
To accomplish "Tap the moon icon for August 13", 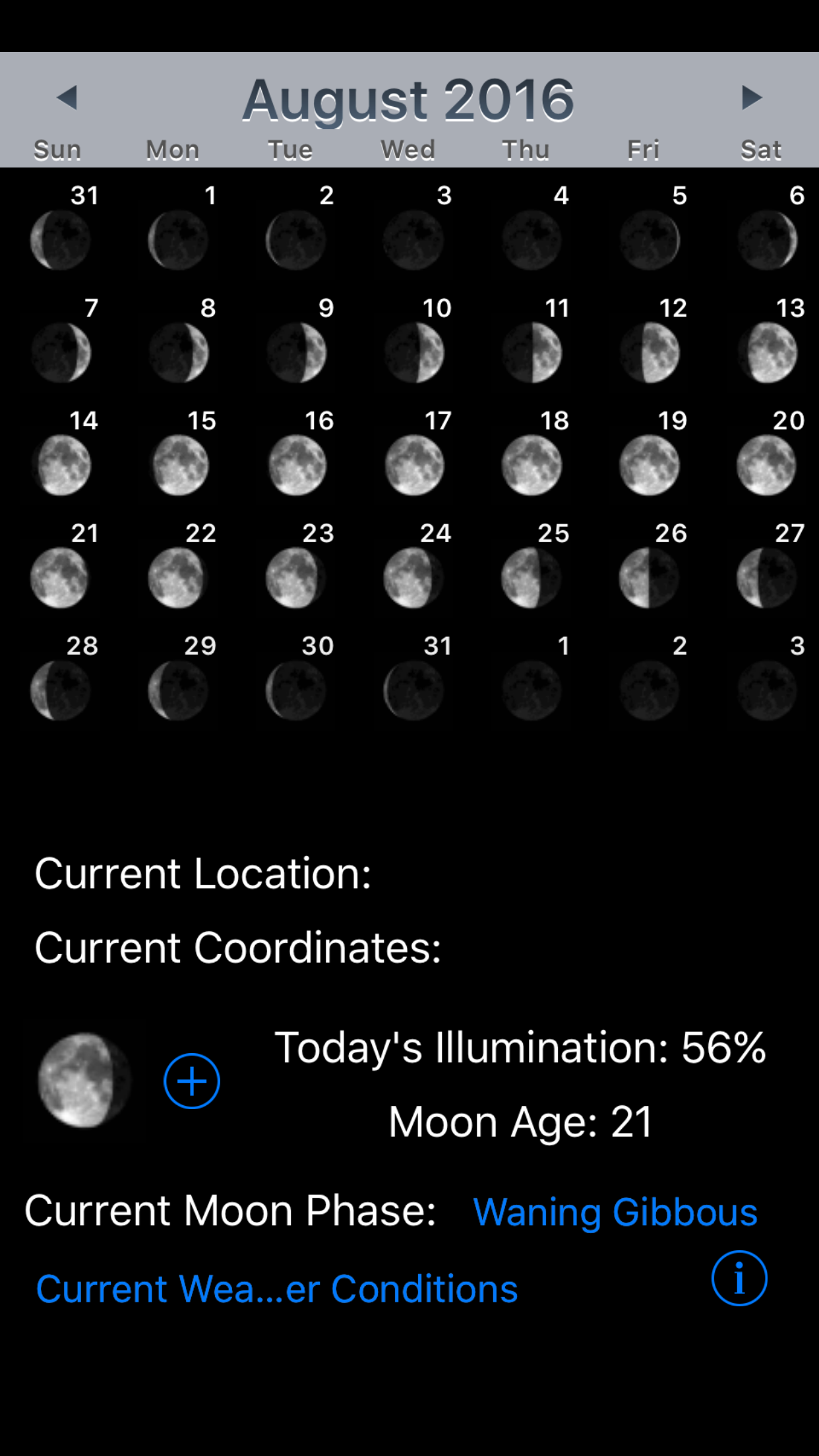I will tap(767, 353).
